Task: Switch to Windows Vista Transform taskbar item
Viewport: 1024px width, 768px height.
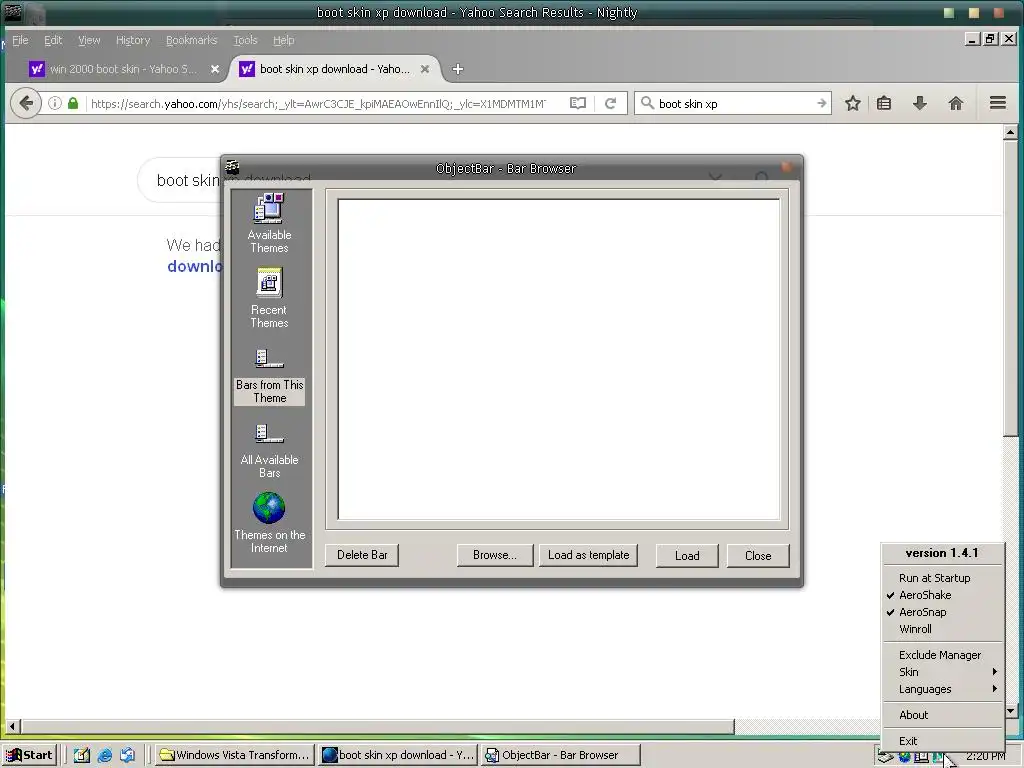Action: coord(236,755)
